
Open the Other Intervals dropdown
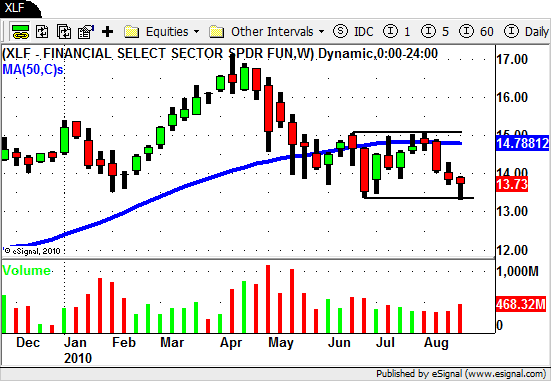tap(267, 32)
